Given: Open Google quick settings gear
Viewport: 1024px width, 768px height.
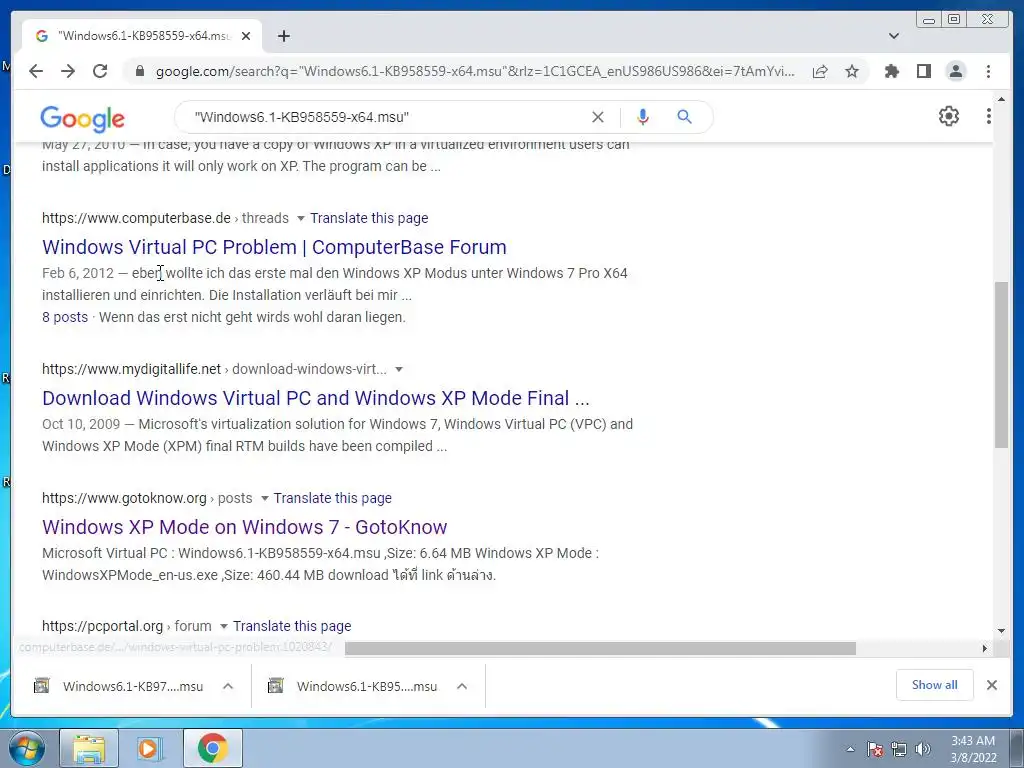Looking at the screenshot, I should pyautogui.click(x=948, y=116).
